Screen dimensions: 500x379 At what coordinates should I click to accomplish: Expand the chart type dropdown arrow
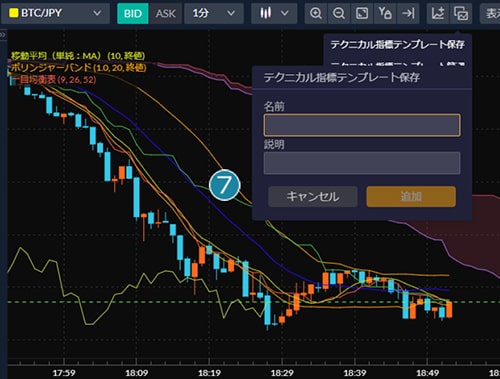point(285,13)
